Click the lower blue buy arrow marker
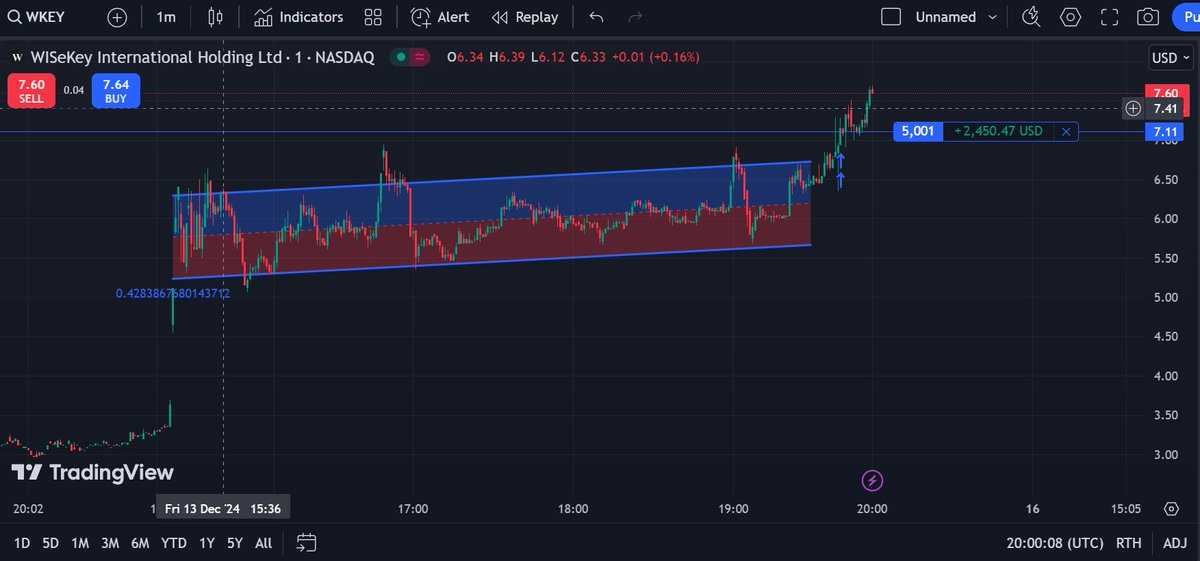 pyautogui.click(x=841, y=180)
